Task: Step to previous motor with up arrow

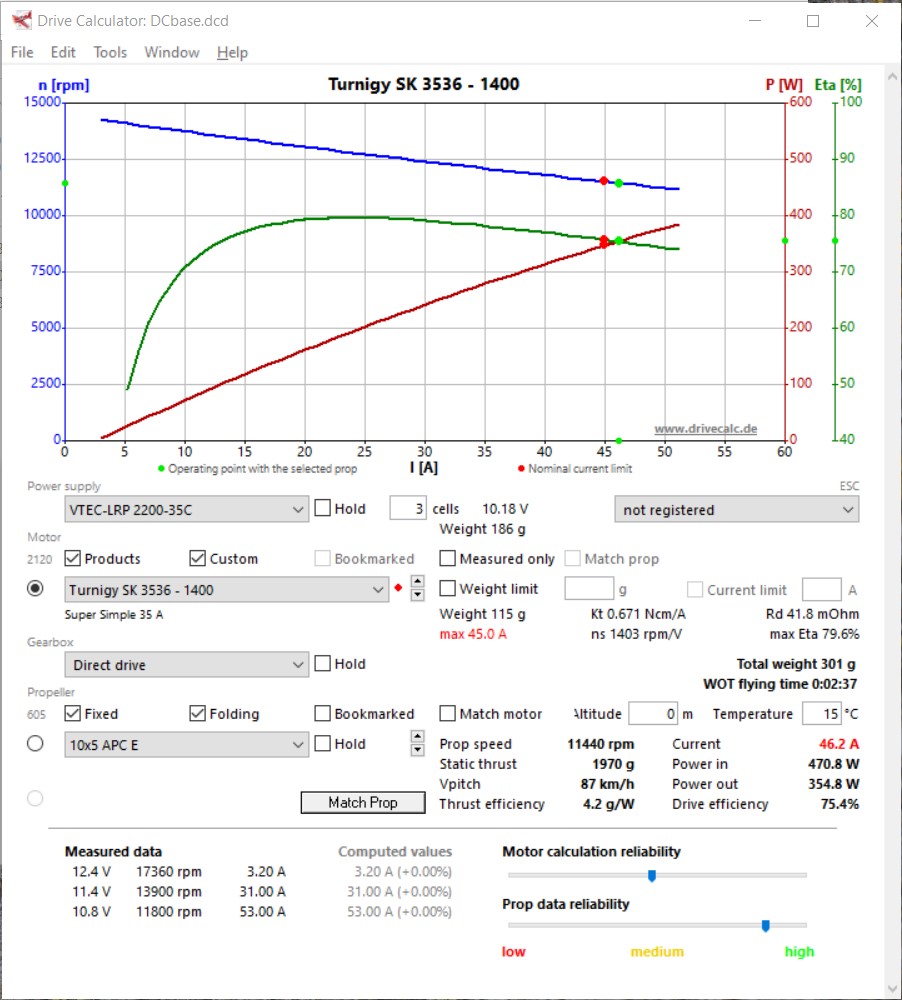Action: pos(418,582)
